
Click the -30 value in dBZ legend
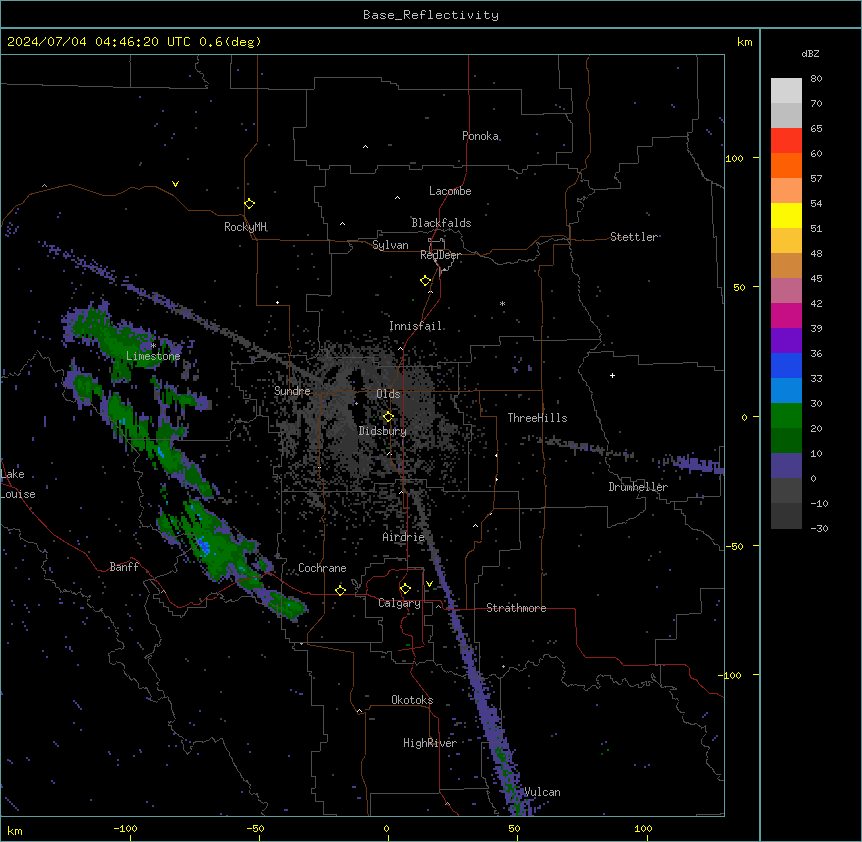(x=819, y=528)
